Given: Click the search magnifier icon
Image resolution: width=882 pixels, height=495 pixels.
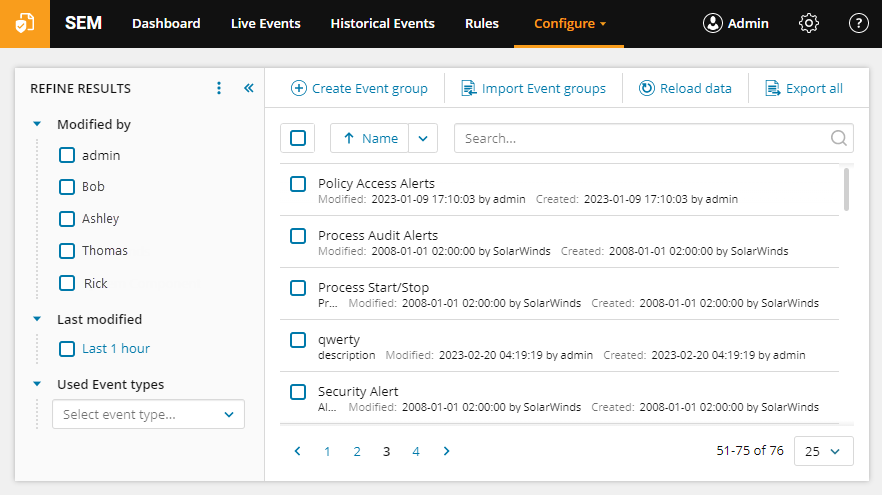Looking at the screenshot, I should pos(839,138).
